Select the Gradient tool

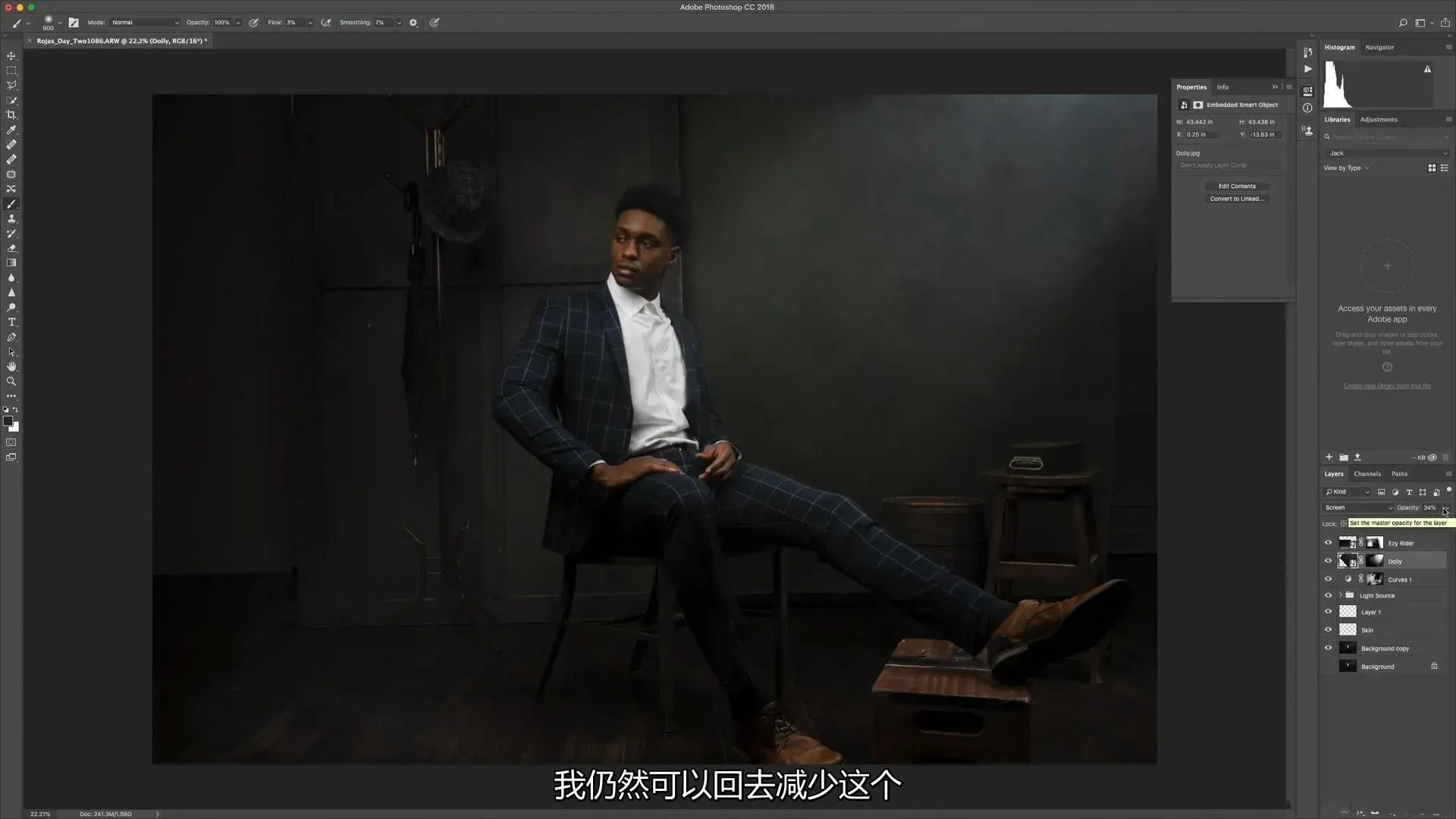click(x=11, y=263)
